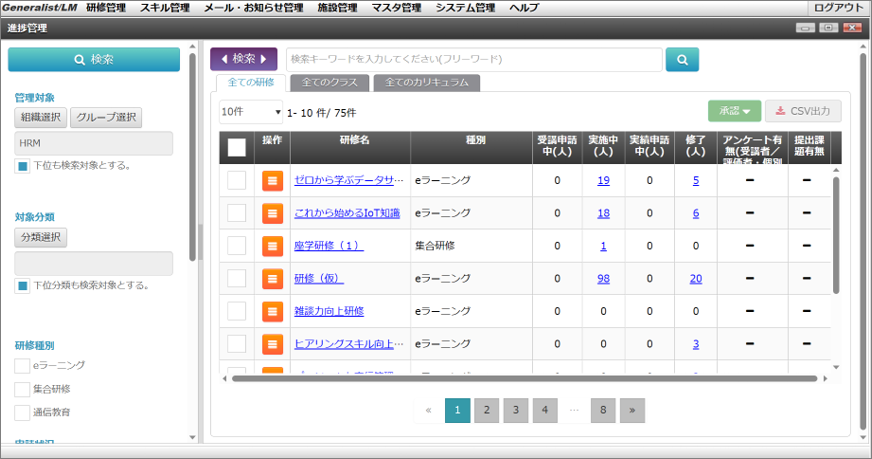Expand the 承認 dropdown button
This screenshot has width=872, height=459.
click(x=734, y=111)
